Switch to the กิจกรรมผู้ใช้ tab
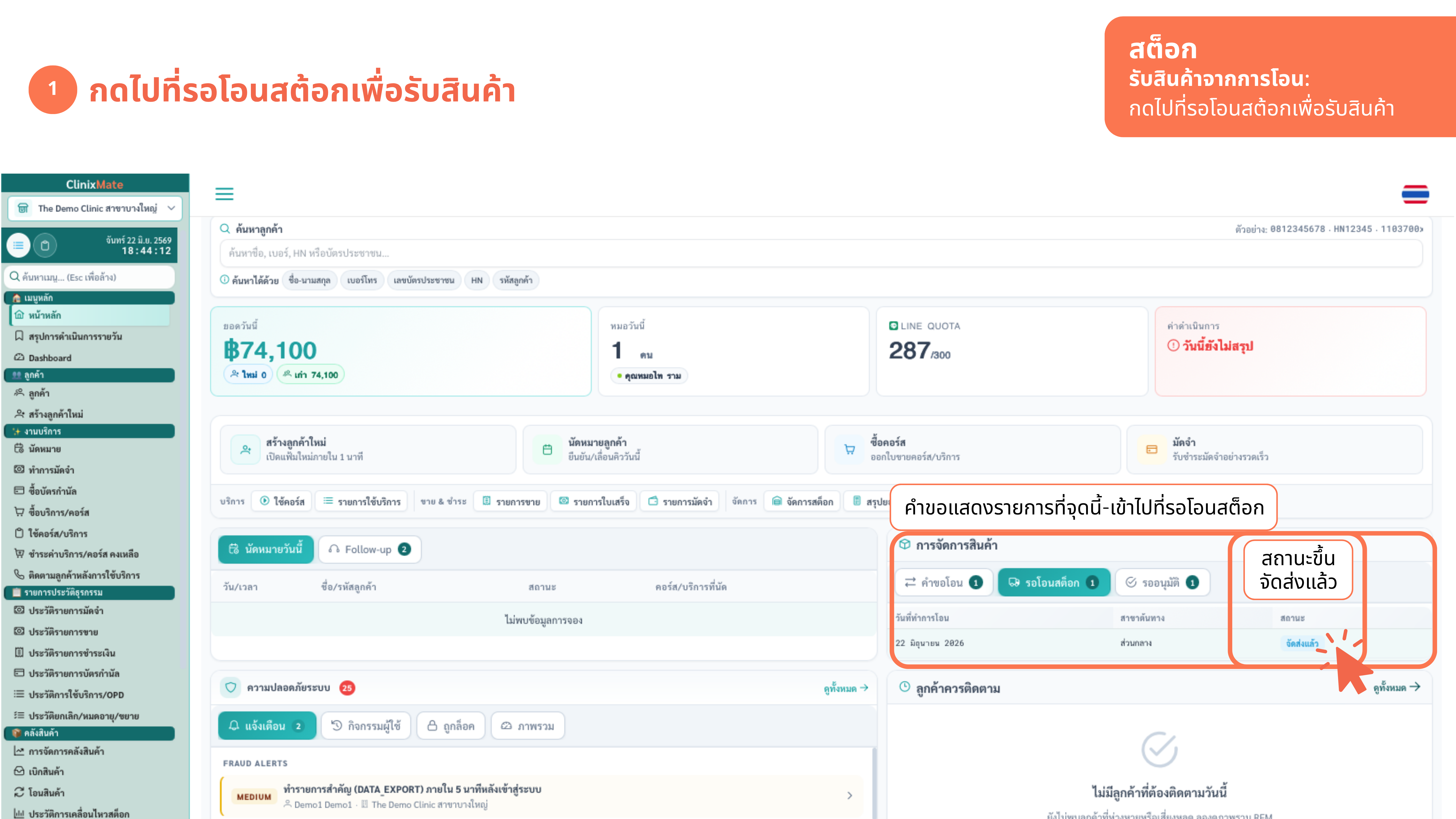Viewport: 1456px width, 819px height. point(366,726)
